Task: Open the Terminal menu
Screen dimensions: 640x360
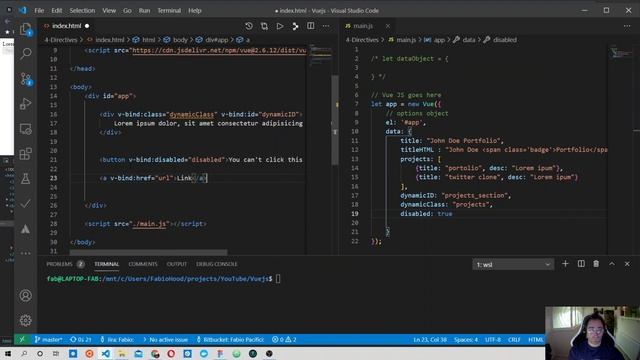Action: 169,11
